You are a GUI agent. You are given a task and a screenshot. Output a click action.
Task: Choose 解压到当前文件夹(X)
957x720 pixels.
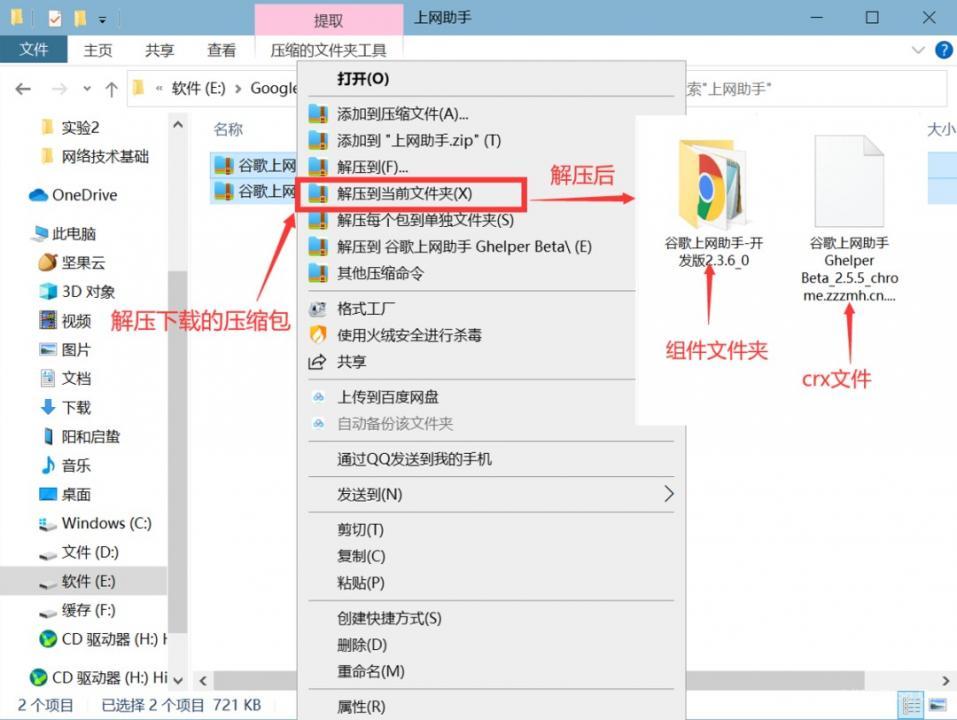pyautogui.click(x=410, y=194)
